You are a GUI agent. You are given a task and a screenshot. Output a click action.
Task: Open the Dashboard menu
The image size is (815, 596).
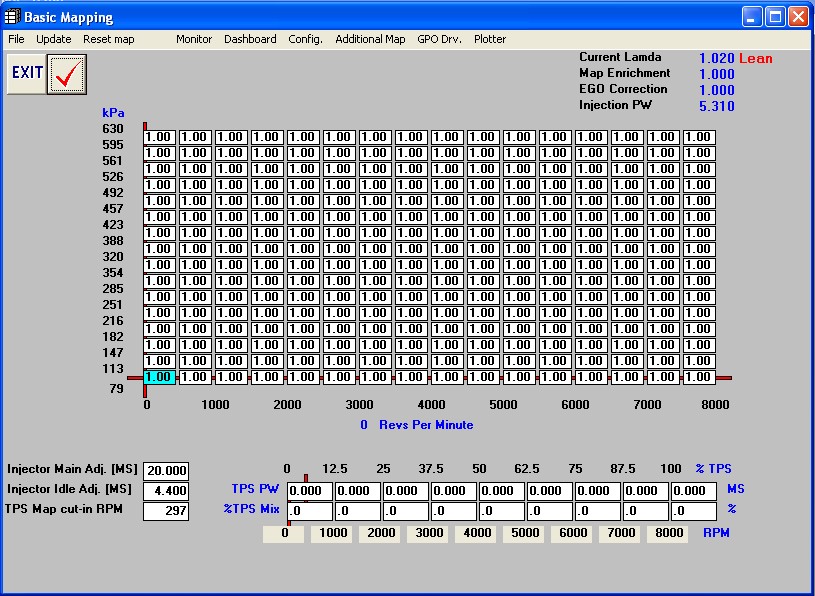[250, 39]
